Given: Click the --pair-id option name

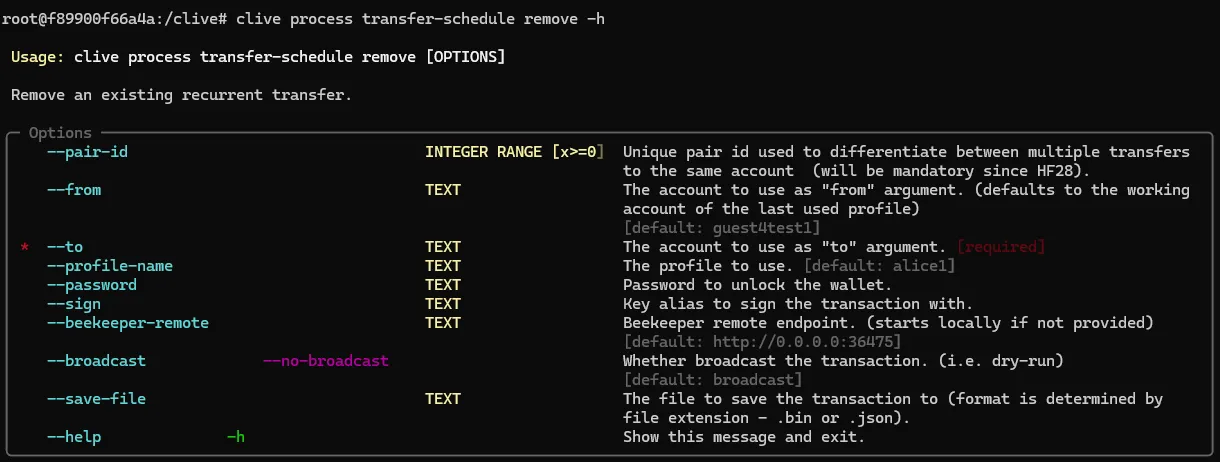Looking at the screenshot, I should (x=88, y=152).
